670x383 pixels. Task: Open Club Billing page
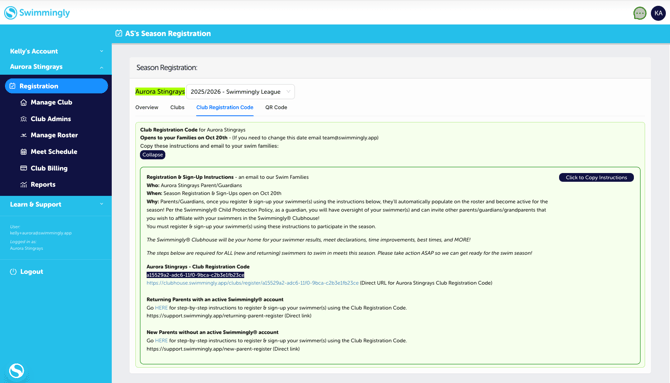pyautogui.click(x=49, y=168)
